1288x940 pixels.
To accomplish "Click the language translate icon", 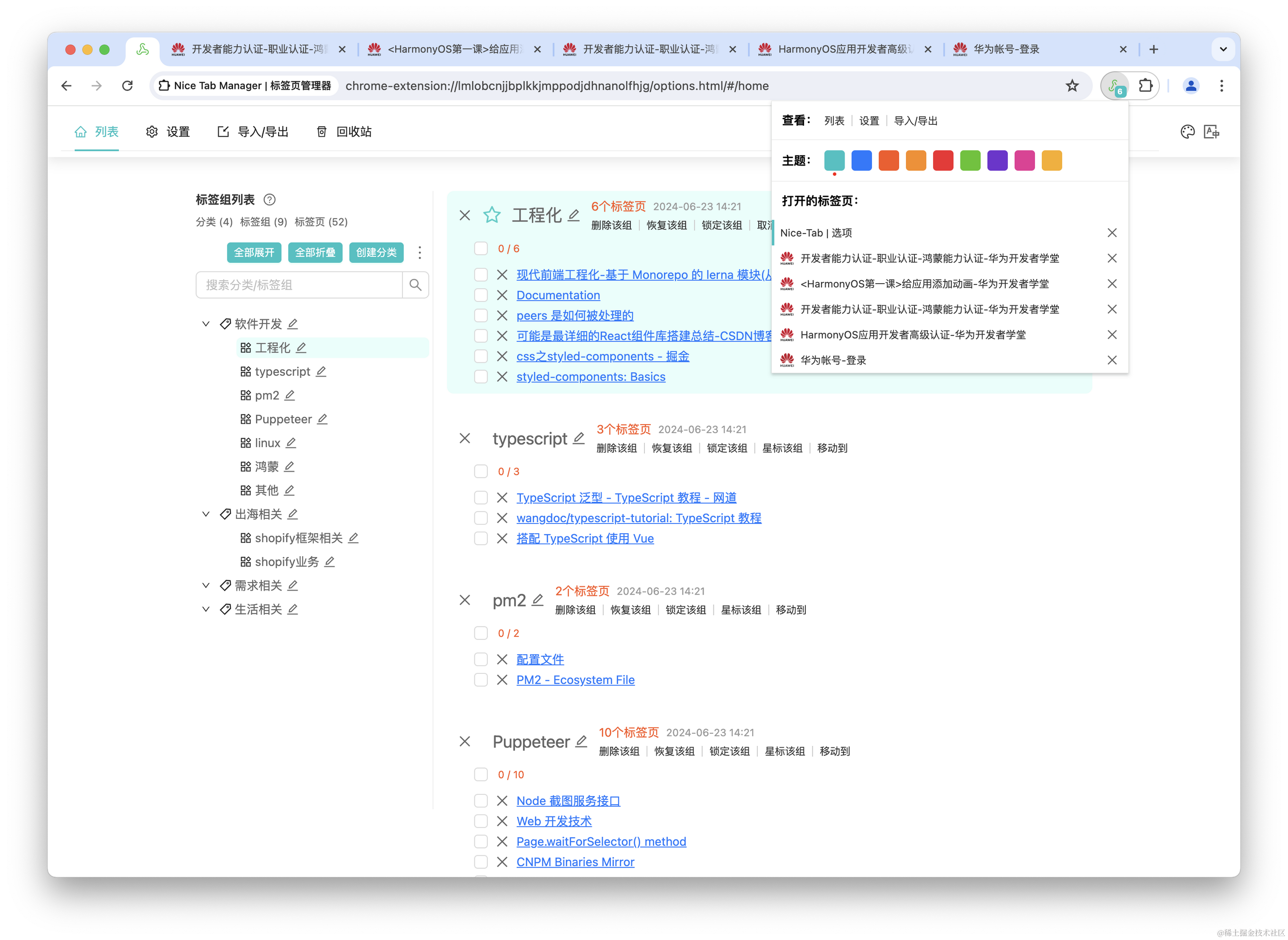I will coord(1212,132).
